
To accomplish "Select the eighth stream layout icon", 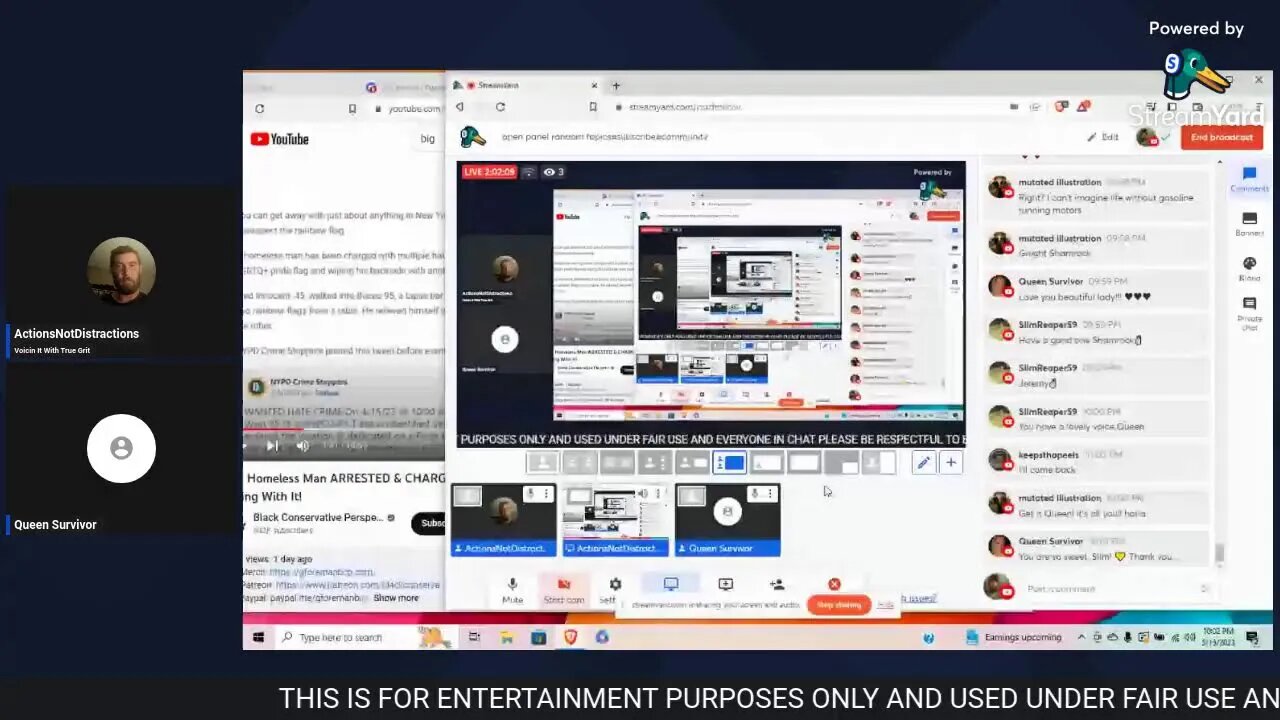I will point(804,462).
